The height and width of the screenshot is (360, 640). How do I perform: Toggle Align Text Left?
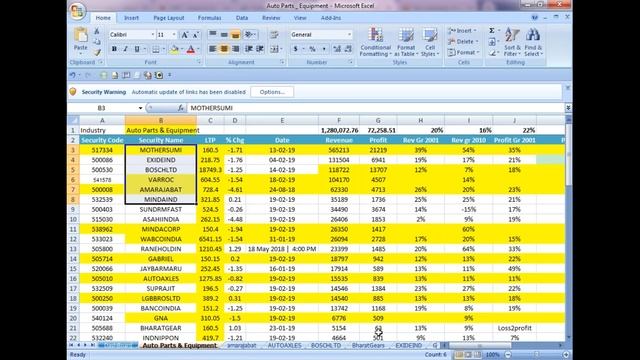point(213,49)
